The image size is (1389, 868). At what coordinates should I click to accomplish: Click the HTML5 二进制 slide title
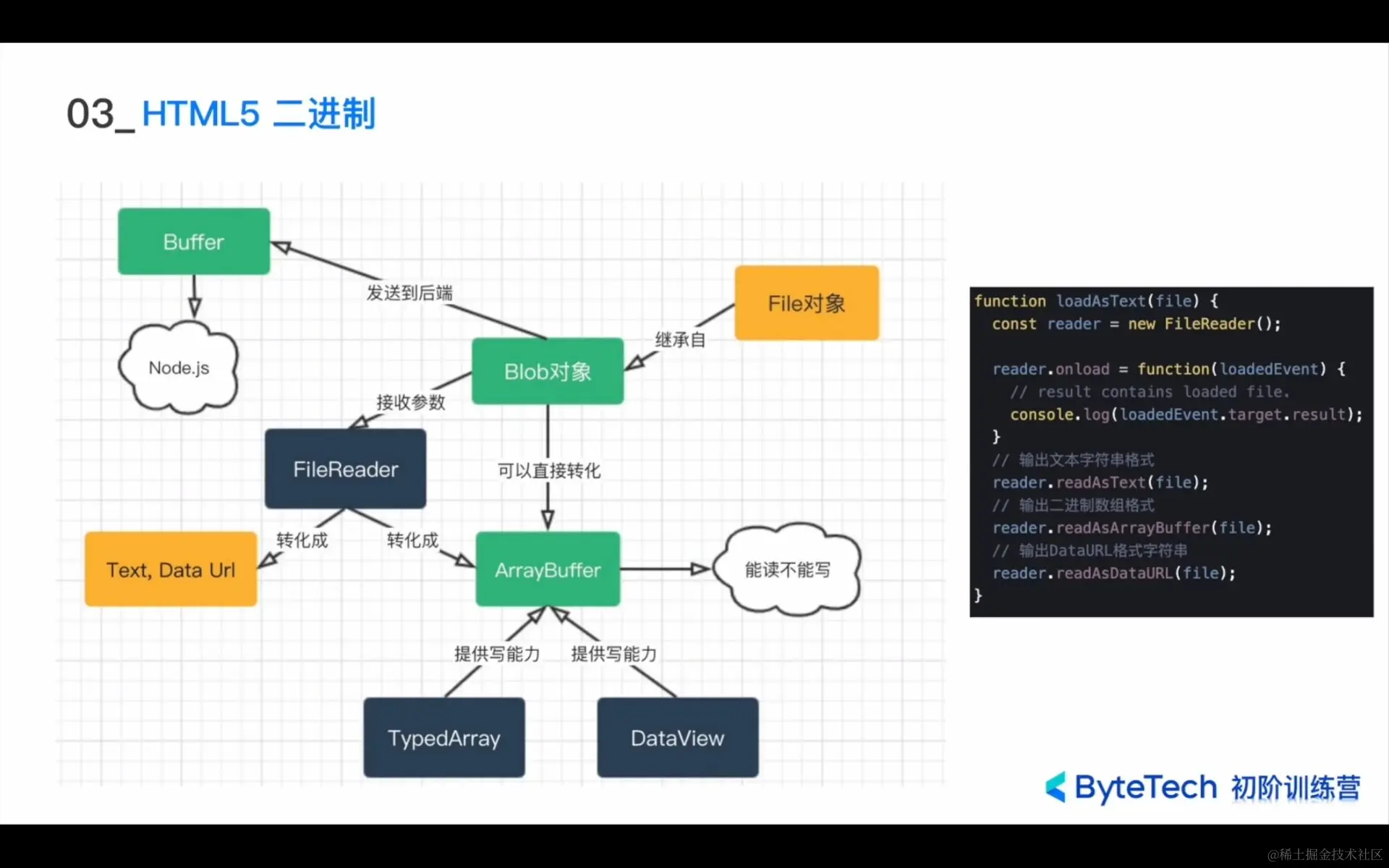[258, 114]
